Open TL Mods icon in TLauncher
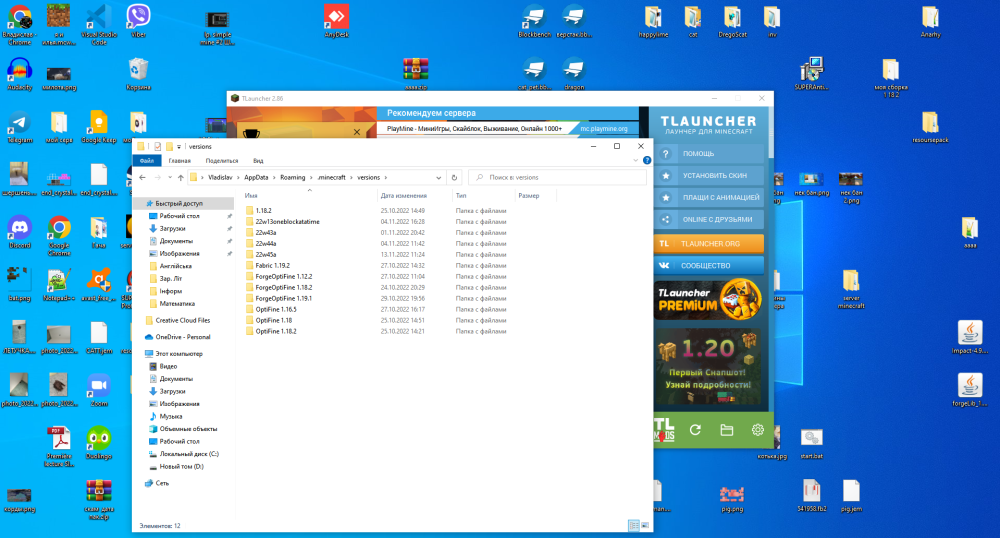 tap(664, 430)
